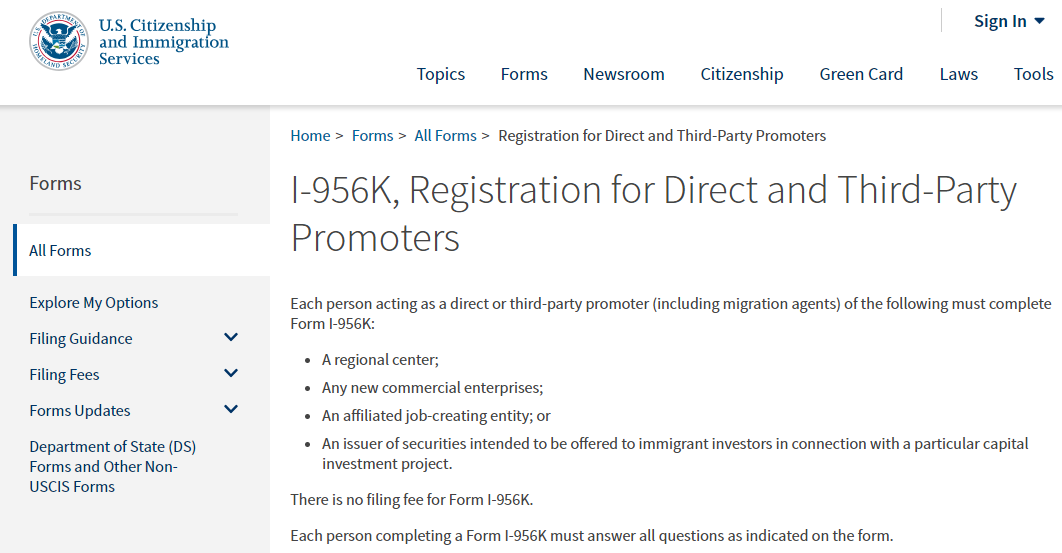Open the Topics menu
This screenshot has height=553, width=1062.
[x=441, y=74]
